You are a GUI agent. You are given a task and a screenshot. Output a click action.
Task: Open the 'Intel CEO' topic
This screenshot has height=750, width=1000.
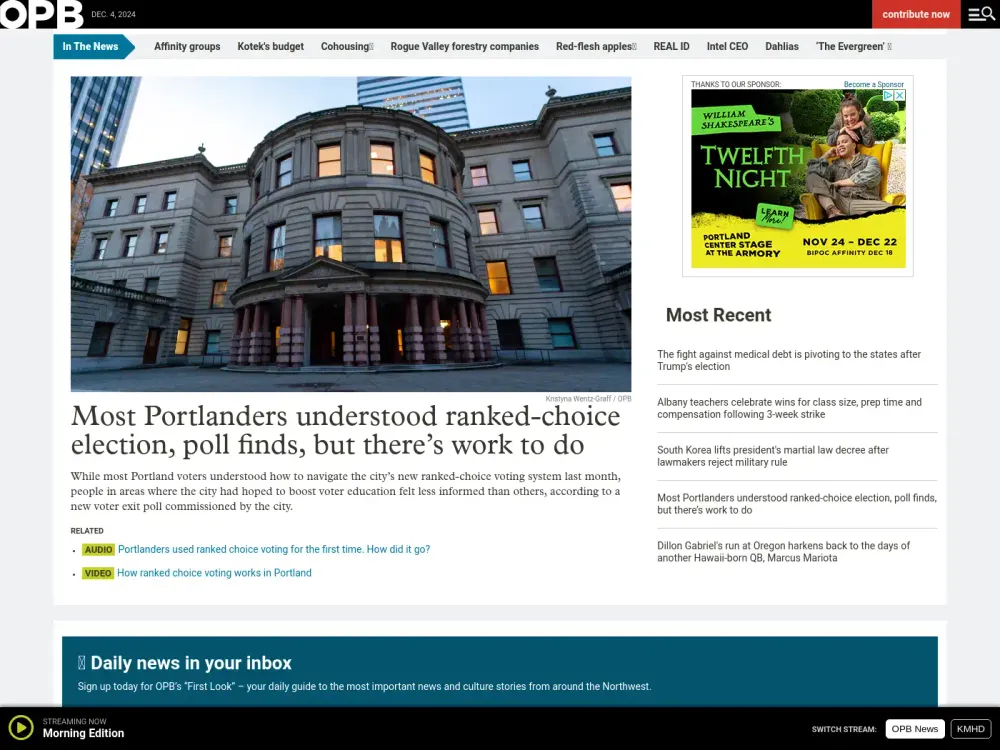click(727, 47)
